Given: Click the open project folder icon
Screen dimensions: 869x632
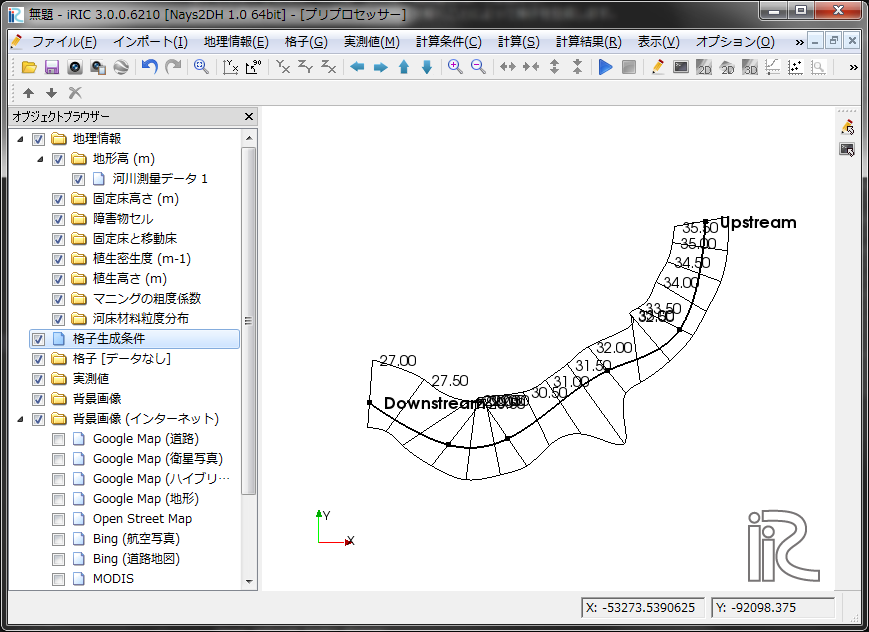Looking at the screenshot, I should 29,68.
